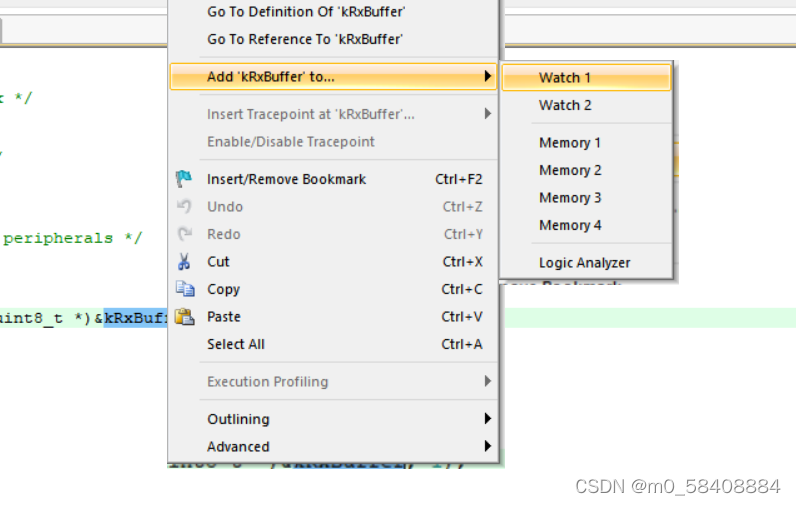Image resolution: width=796 pixels, height=505 pixels.
Task: Choose Memory 2 from the submenu
Action: (x=586, y=170)
